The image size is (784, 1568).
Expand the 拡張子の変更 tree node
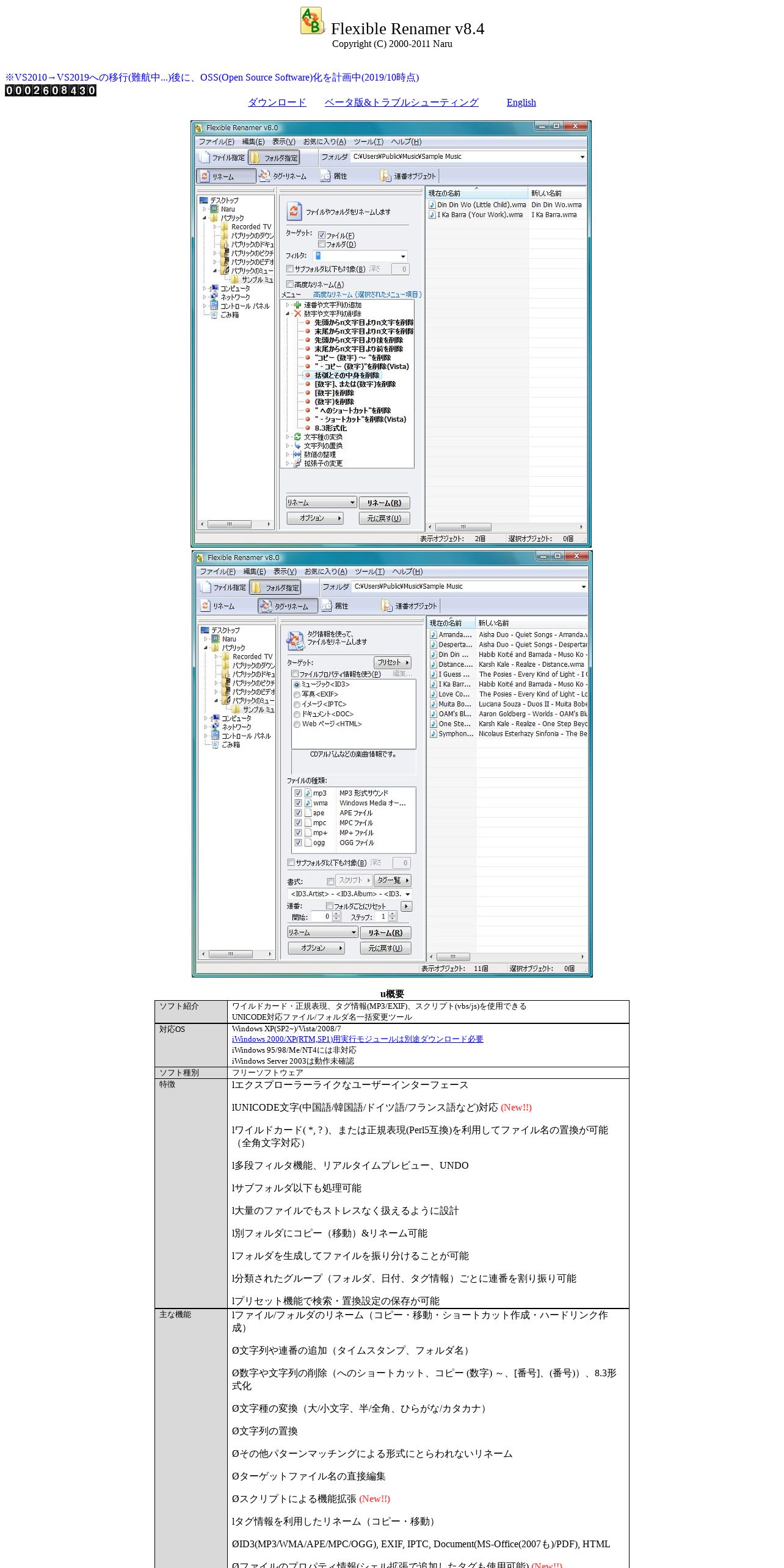[x=288, y=463]
